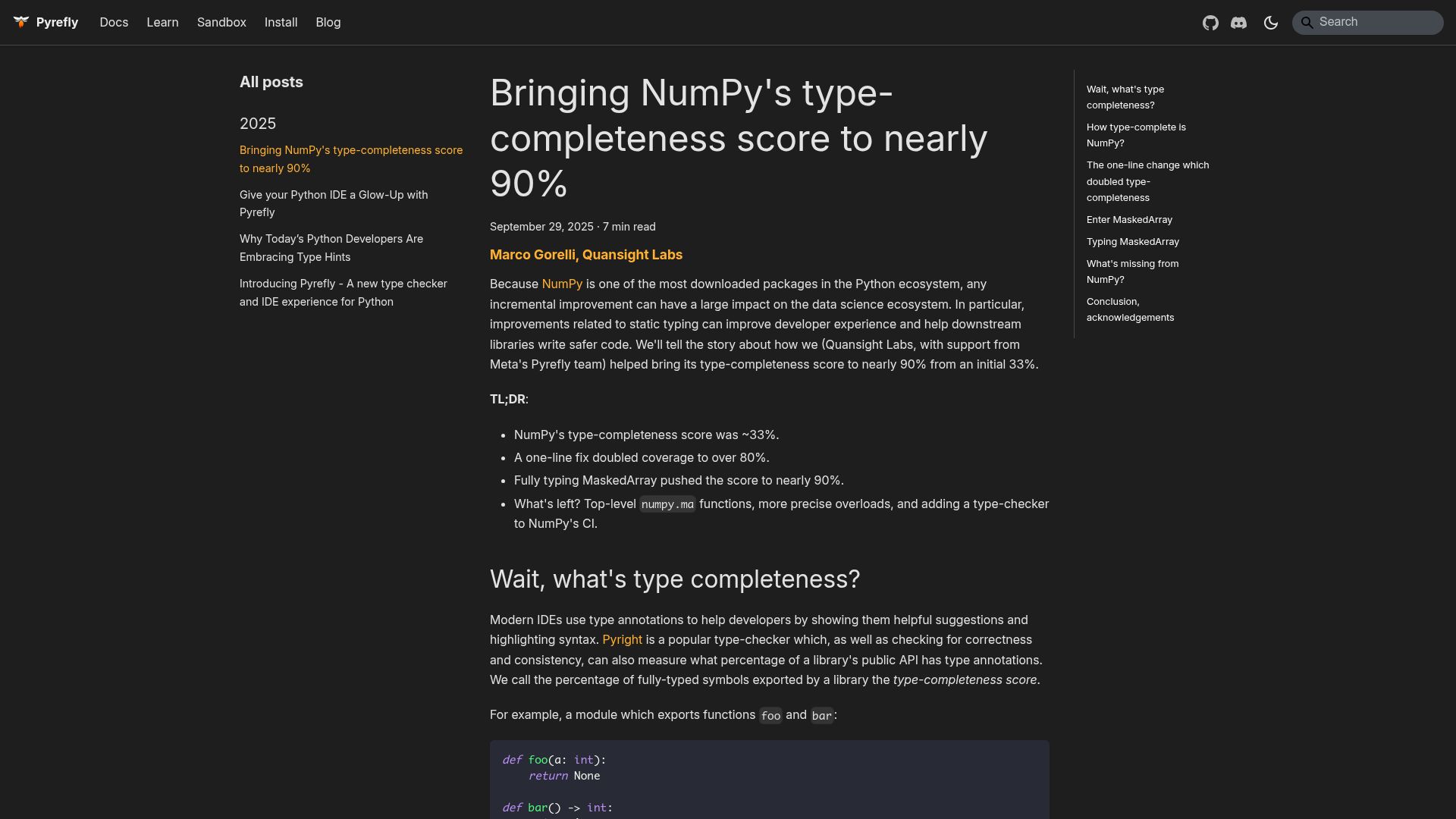Click the inline 'bar' code in the example sentence

[x=822, y=715]
